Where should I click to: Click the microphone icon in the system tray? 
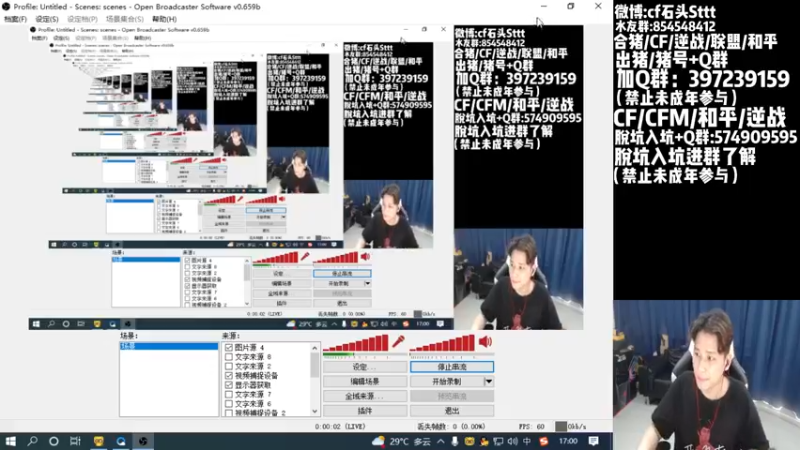[455, 441]
